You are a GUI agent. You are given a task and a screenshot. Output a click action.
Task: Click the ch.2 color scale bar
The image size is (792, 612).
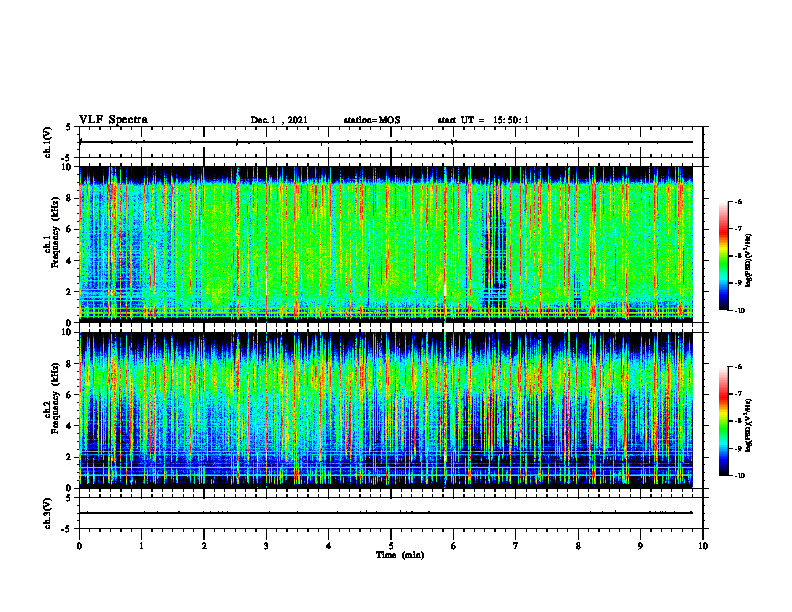(x=724, y=421)
